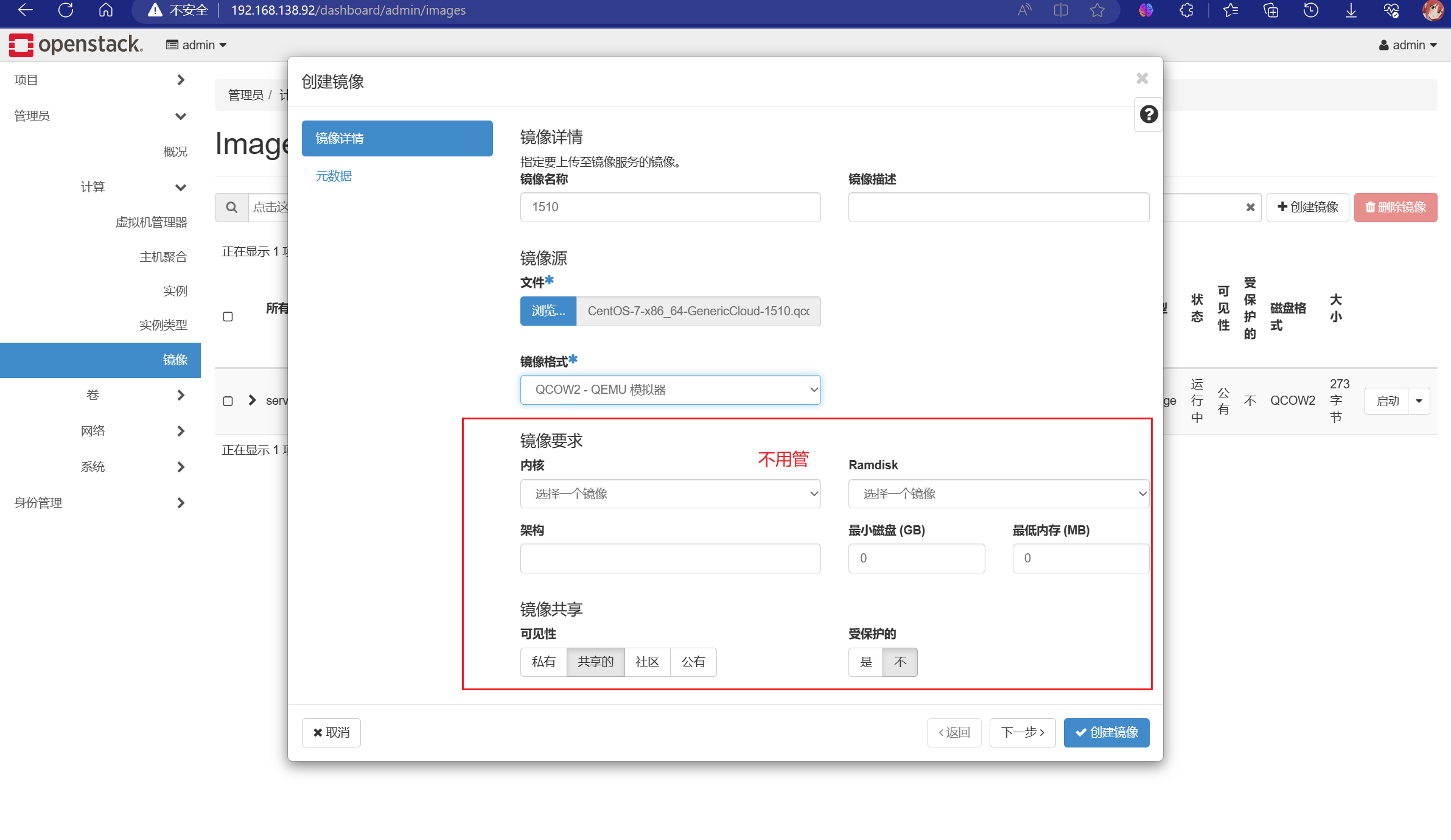The width and height of the screenshot is (1451, 840).
Task: Open the dropdown arrow beside 启动
Action: (x=1419, y=401)
